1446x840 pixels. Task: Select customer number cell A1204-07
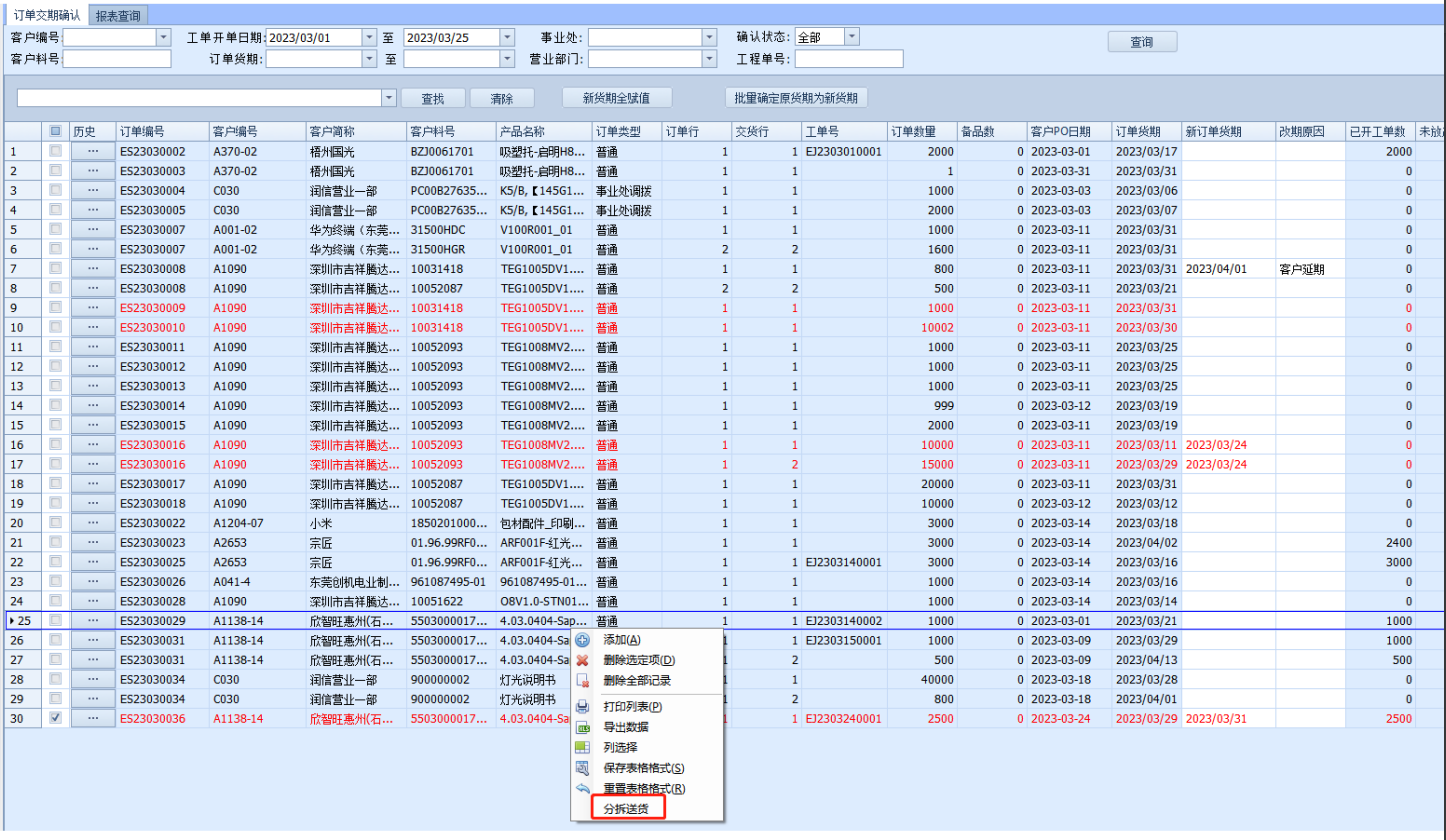click(258, 523)
